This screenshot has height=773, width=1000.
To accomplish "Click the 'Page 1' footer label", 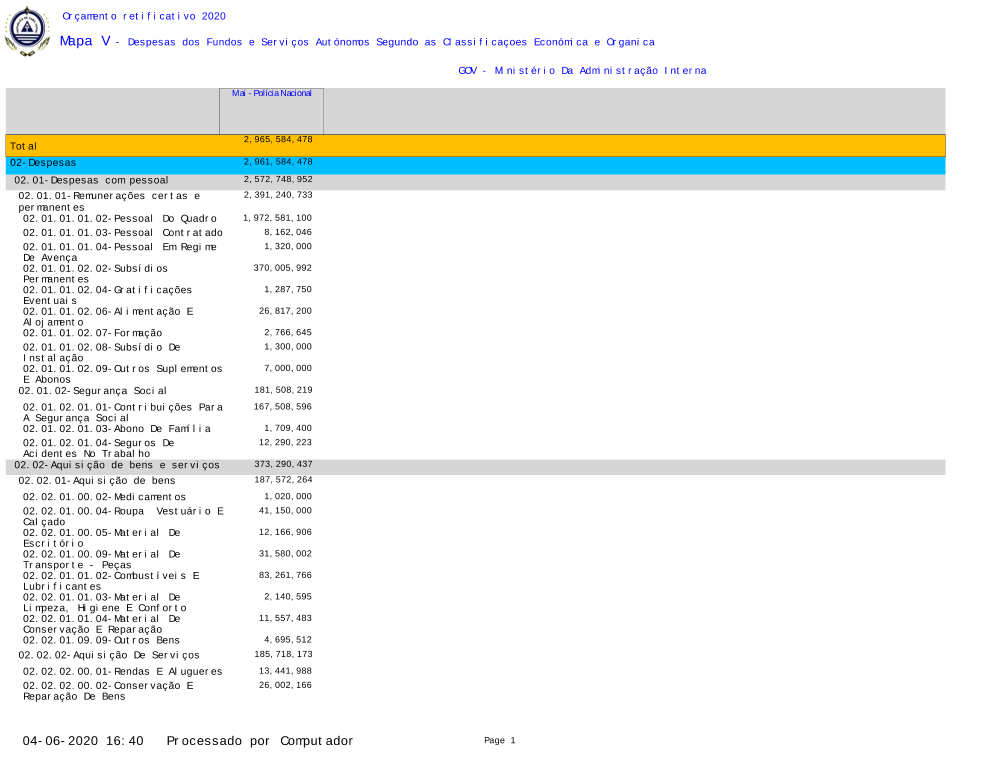I will (499, 741).
